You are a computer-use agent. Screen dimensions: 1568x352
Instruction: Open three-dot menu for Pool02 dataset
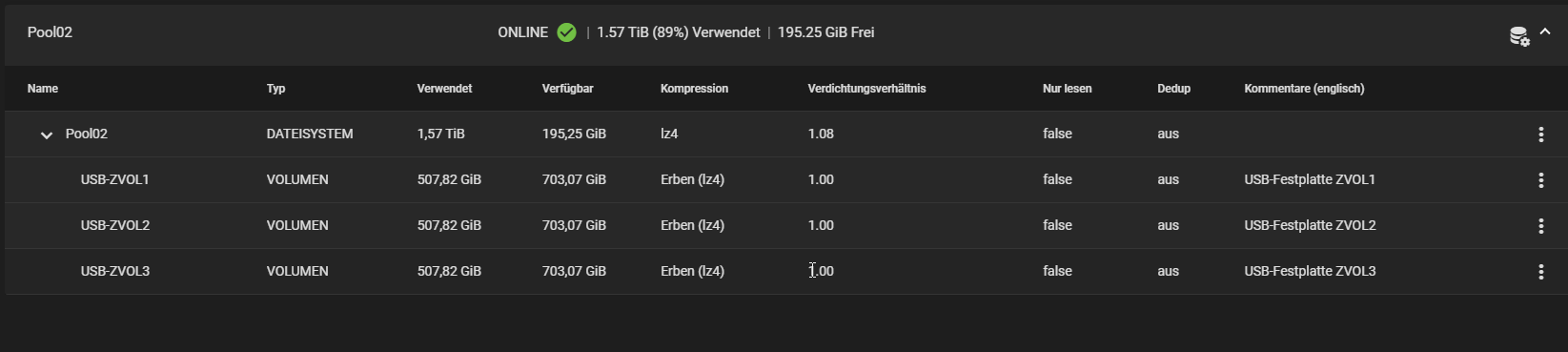[1540, 135]
